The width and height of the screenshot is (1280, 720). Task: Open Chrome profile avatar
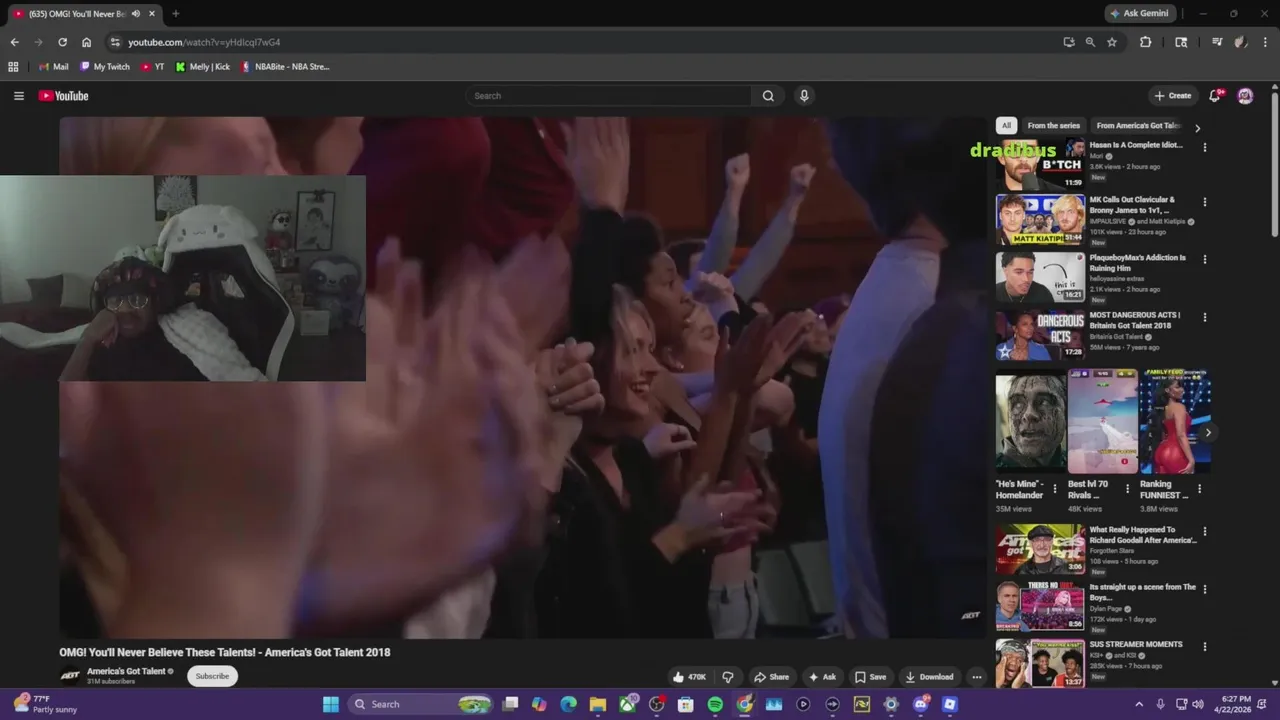(1241, 42)
